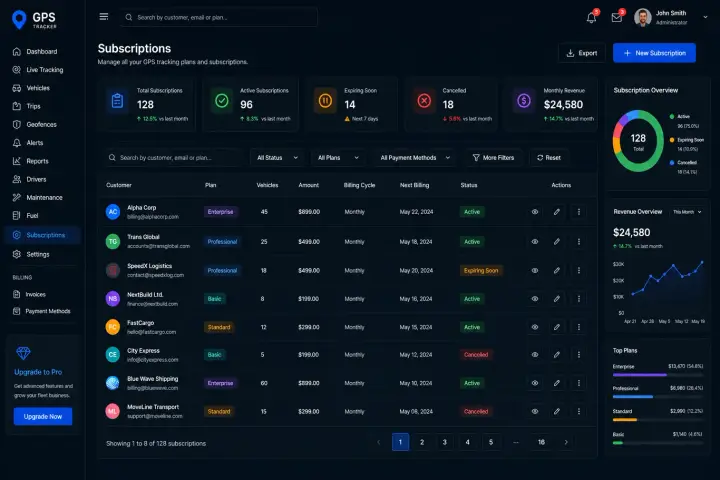Image resolution: width=720 pixels, height=480 pixels.
Task: Open more actions for MoveLine Transport
Action: click(x=579, y=411)
